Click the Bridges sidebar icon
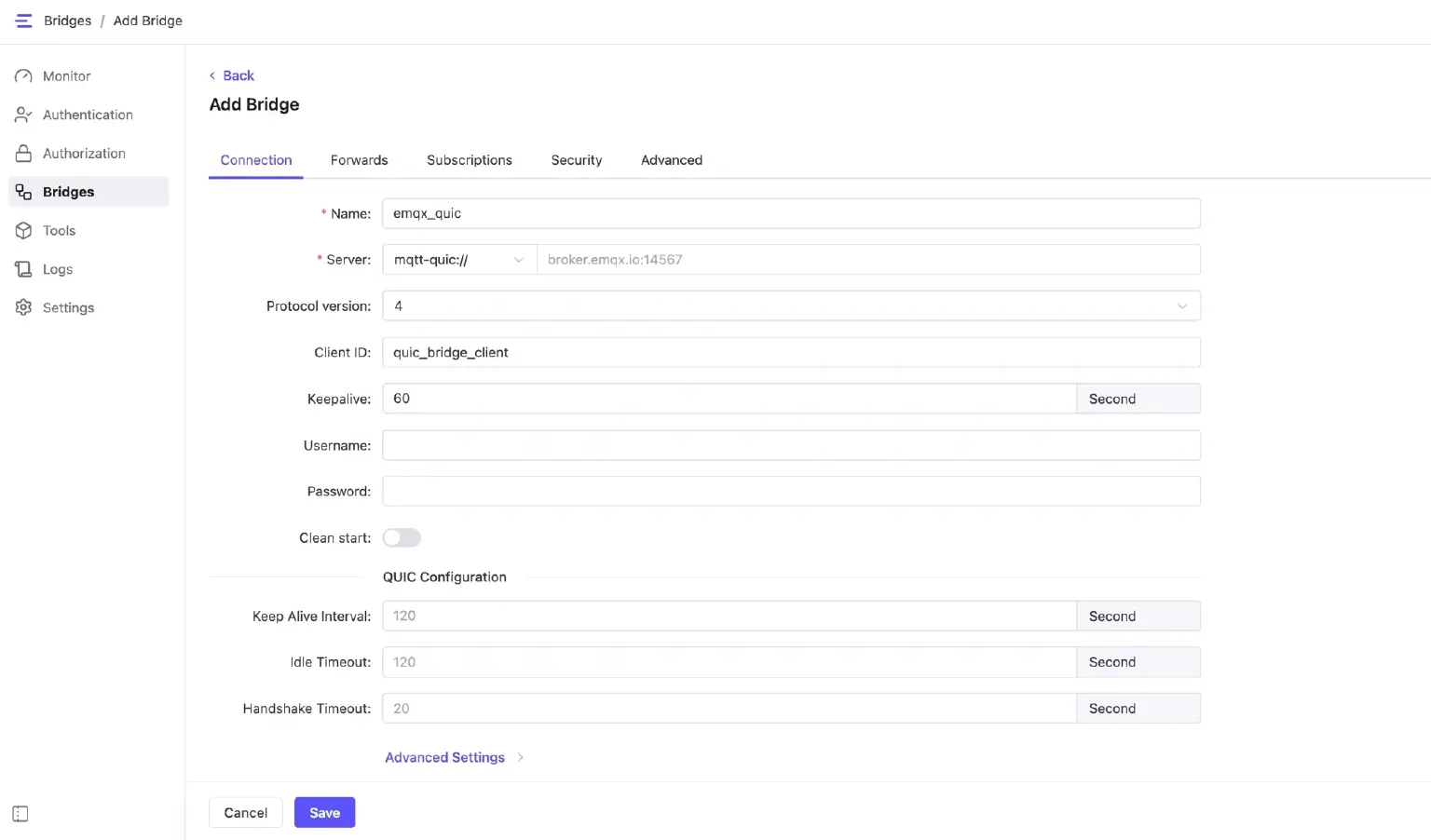The height and width of the screenshot is (840, 1431). coord(23,192)
